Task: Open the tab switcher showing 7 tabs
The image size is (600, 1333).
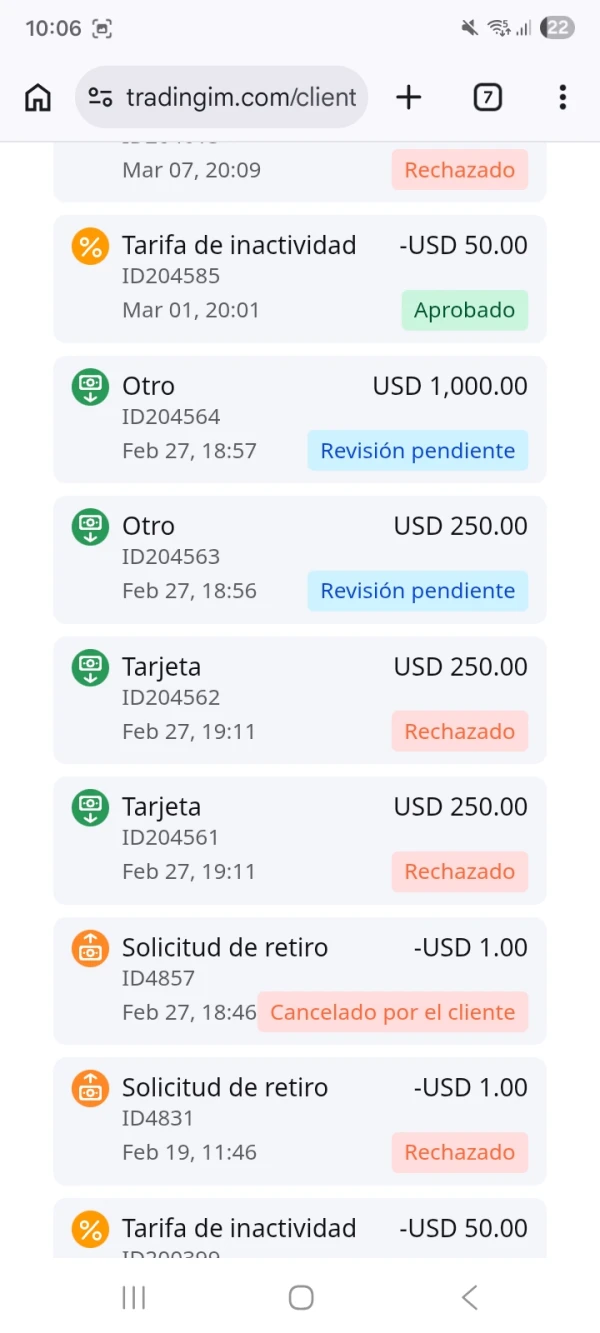Action: point(487,97)
